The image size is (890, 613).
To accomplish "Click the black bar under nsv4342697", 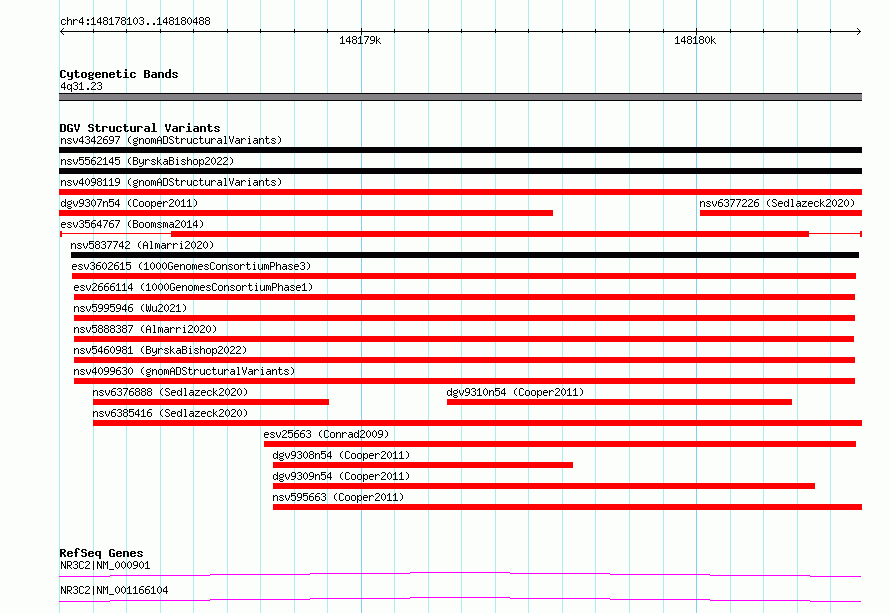I will coord(460,150).
